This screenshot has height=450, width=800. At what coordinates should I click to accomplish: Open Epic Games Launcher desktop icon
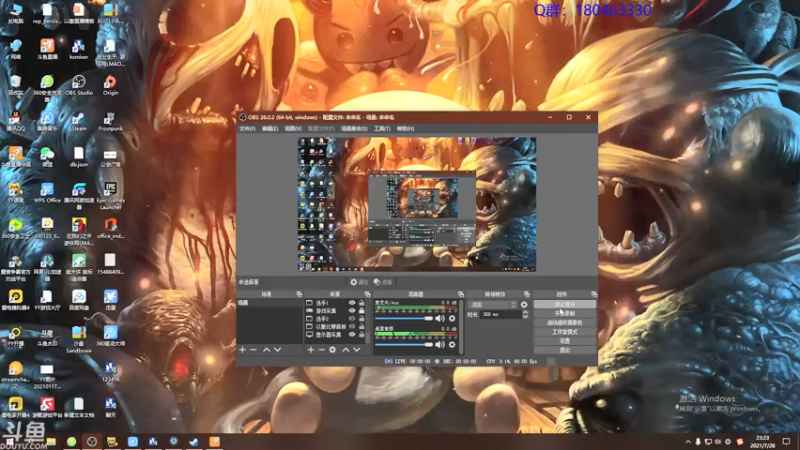[110, 196]
